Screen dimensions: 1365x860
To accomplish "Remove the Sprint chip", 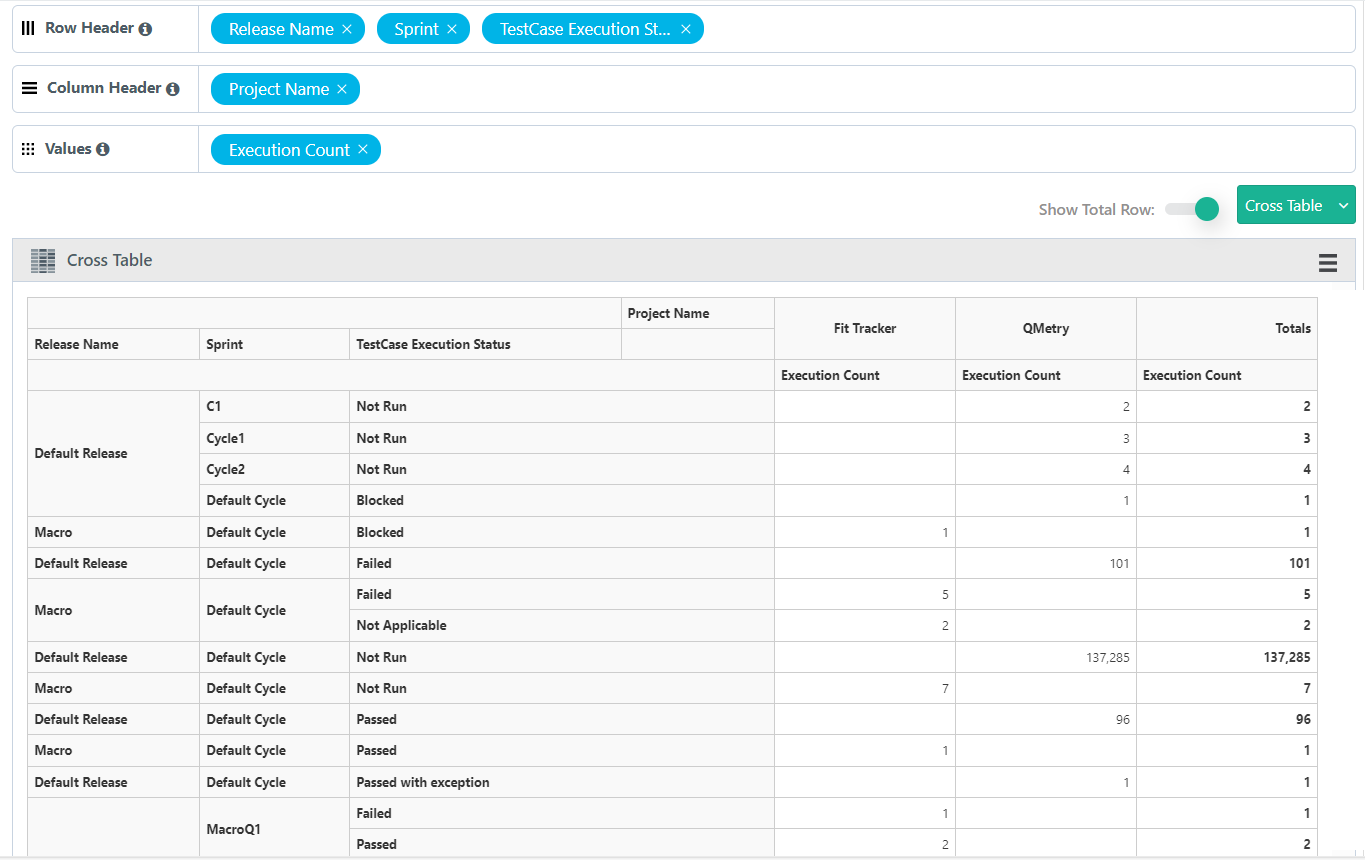I will (452, 29).
